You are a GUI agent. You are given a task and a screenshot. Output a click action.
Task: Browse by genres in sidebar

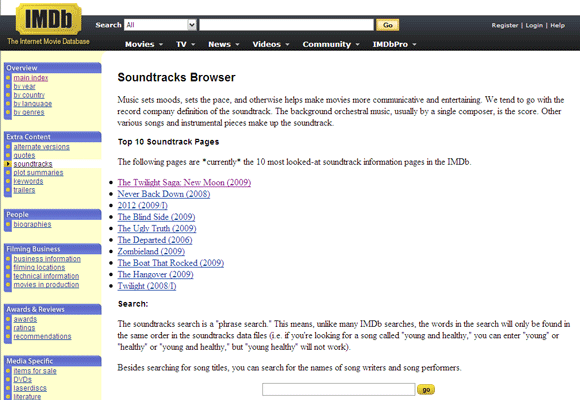click(x=29, y=112)
